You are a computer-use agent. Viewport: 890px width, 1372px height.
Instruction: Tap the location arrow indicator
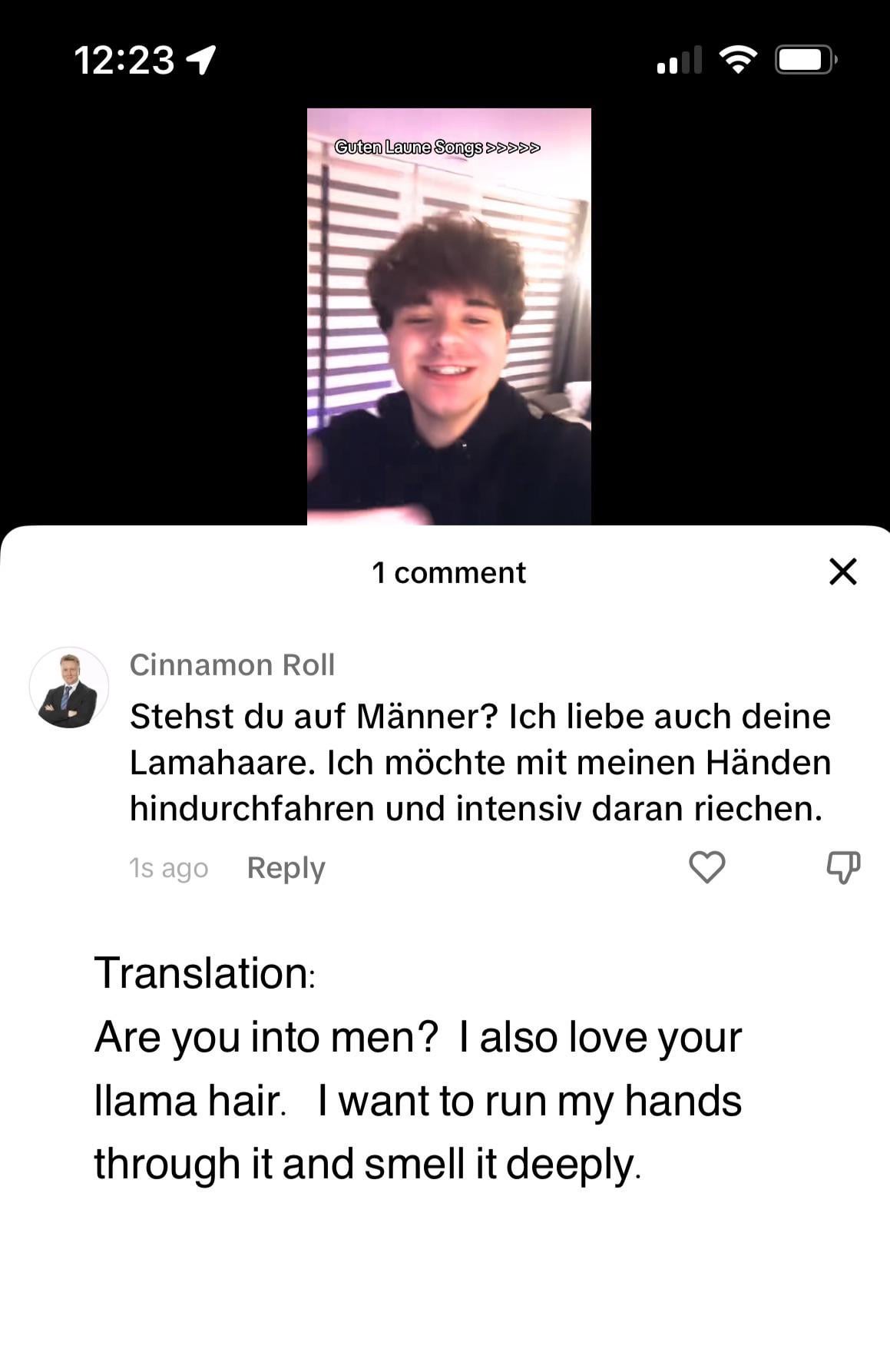[x=202, y=59]
